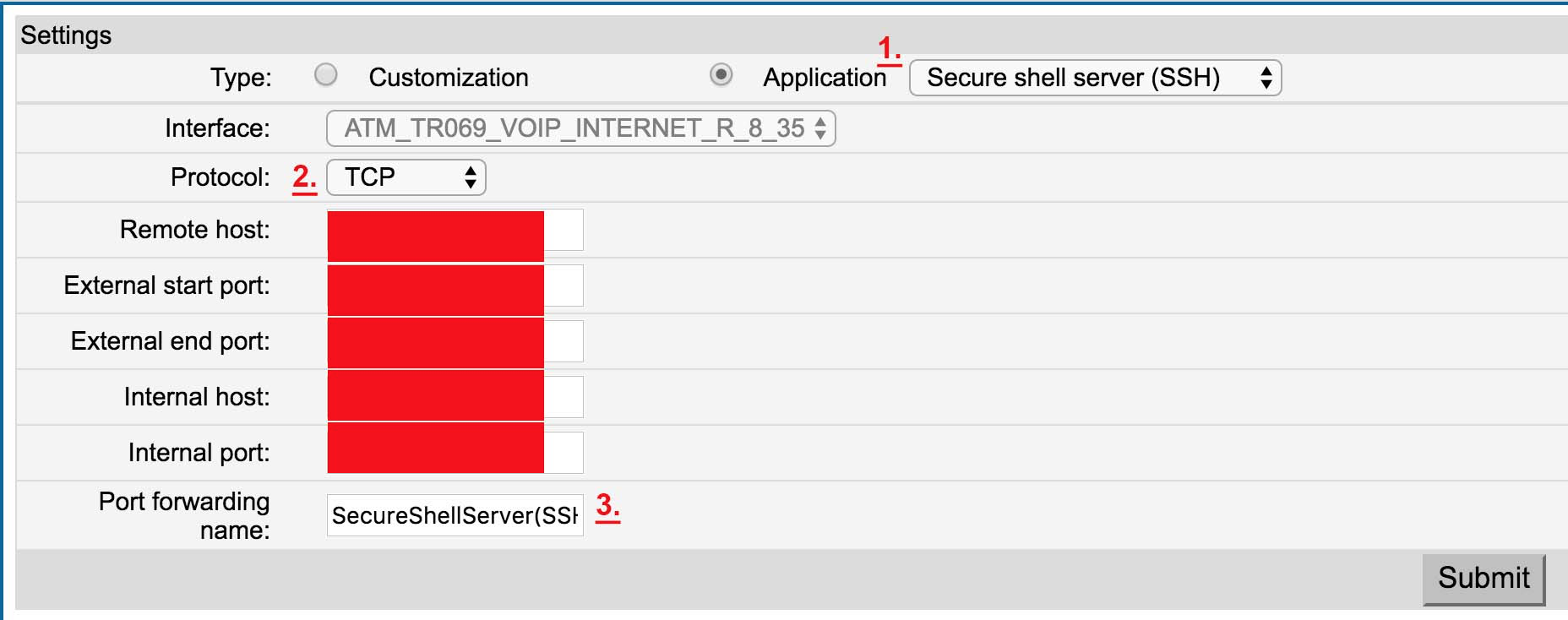Click the stepper arrows on the TCP dropdown
This screenshot has width=1568, height=620.
click(471, 177)
